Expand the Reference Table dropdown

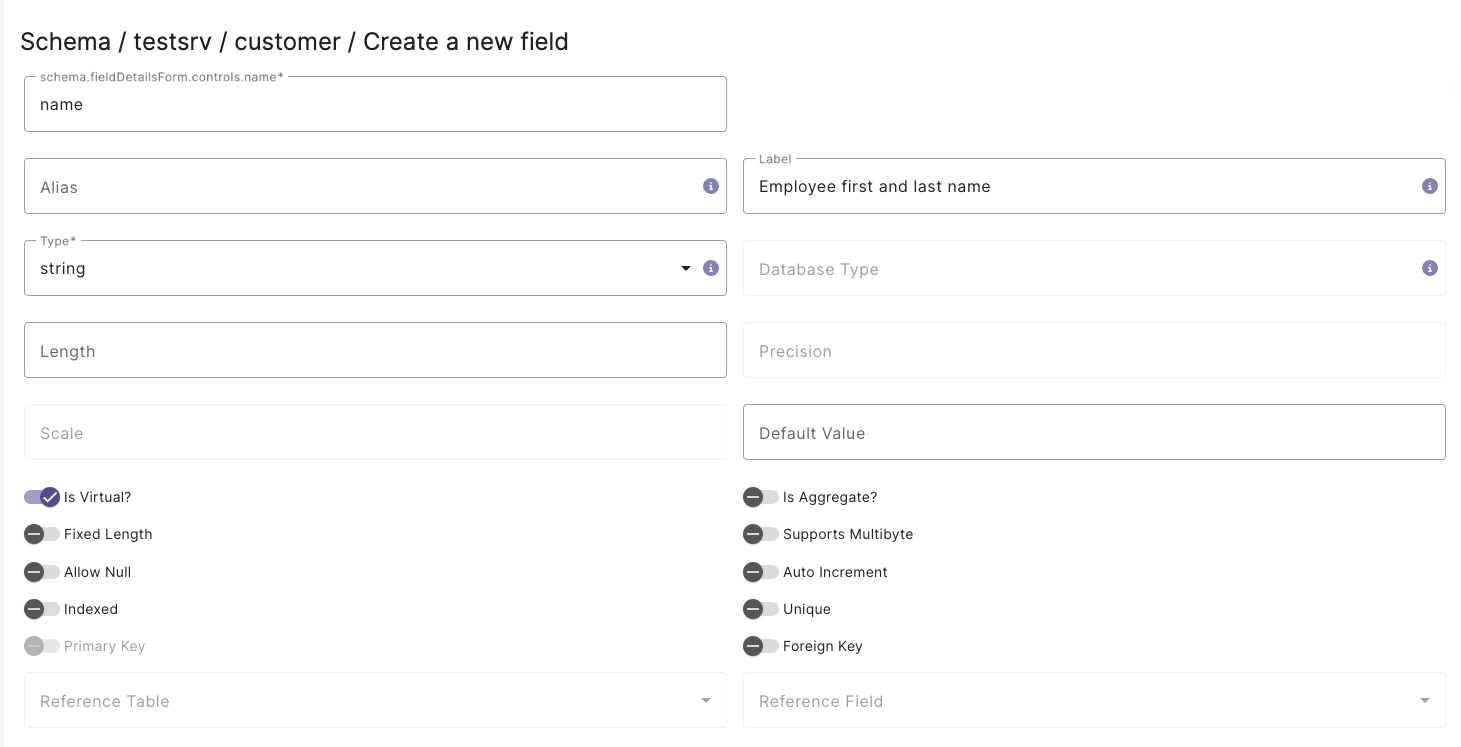coord(706,700)
